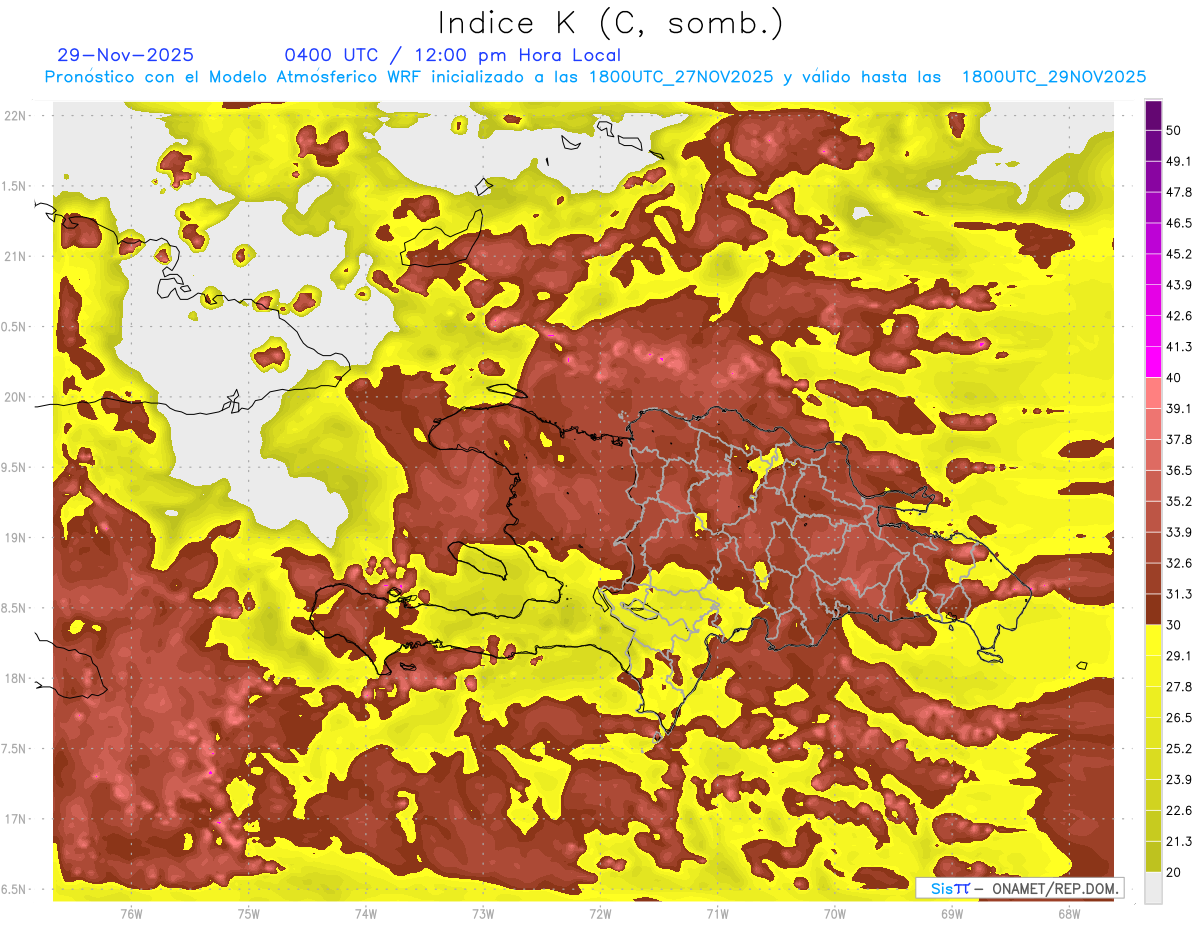
Task: Click the longitude axis label '68W'
Action: (1069, 913)
